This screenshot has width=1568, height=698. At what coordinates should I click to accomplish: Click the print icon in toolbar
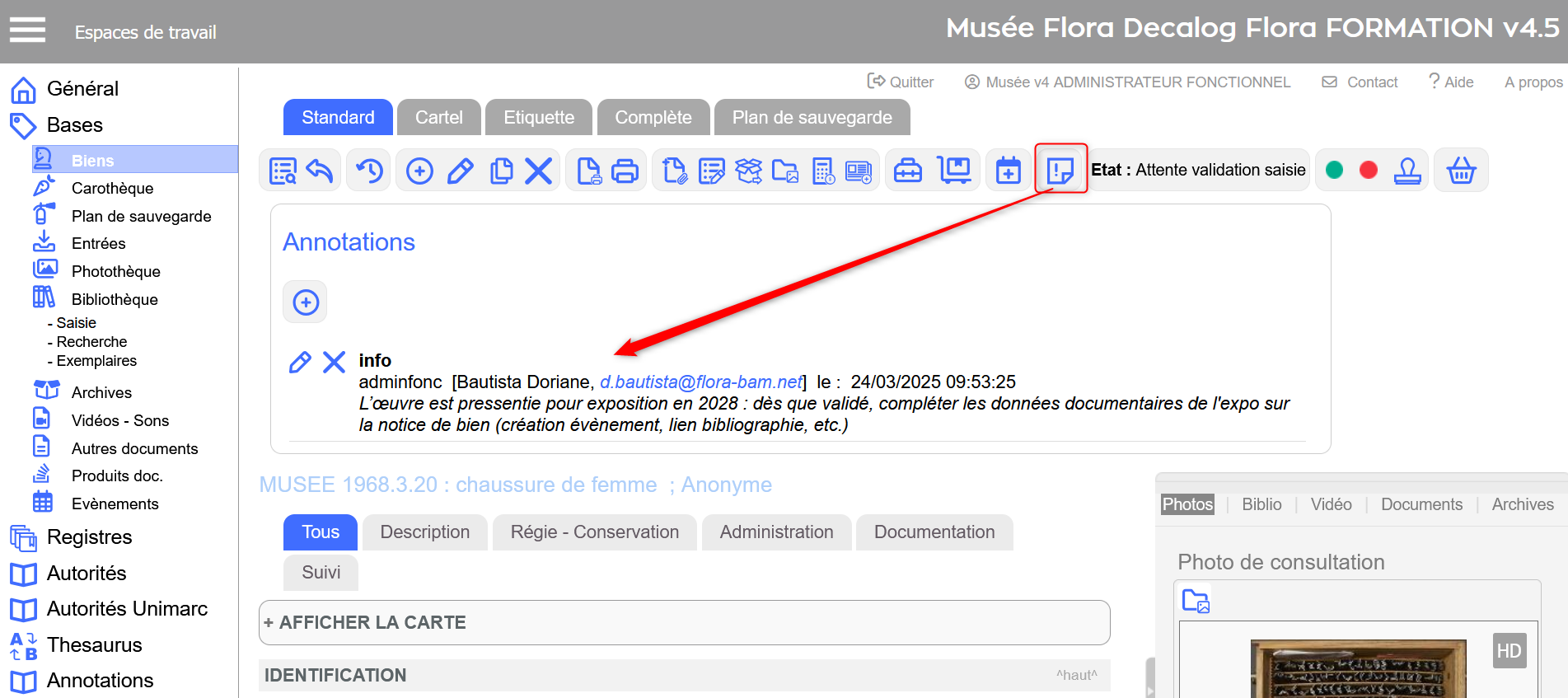(x=625, y=171)
